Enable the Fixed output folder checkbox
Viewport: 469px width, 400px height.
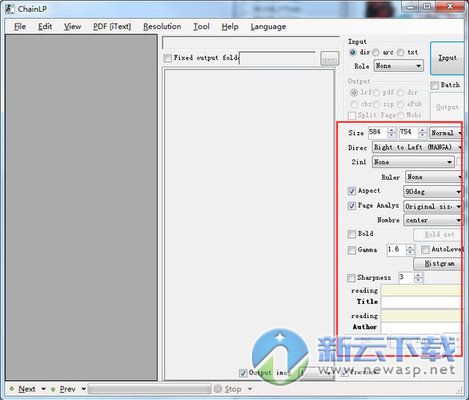[168, 58]
